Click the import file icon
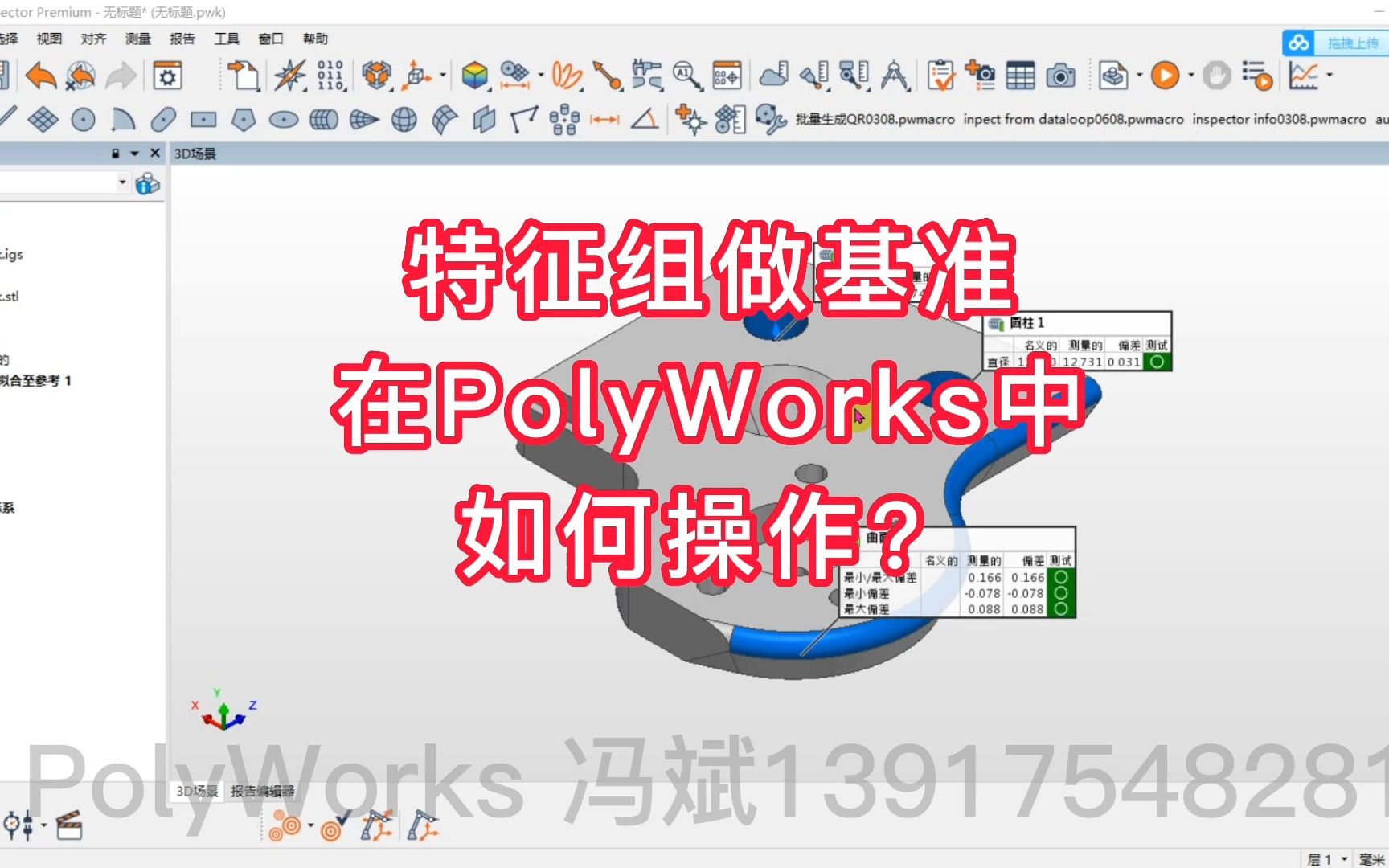Image resolution: width=1389 pixels, height=868 pixels. [244, 76]
